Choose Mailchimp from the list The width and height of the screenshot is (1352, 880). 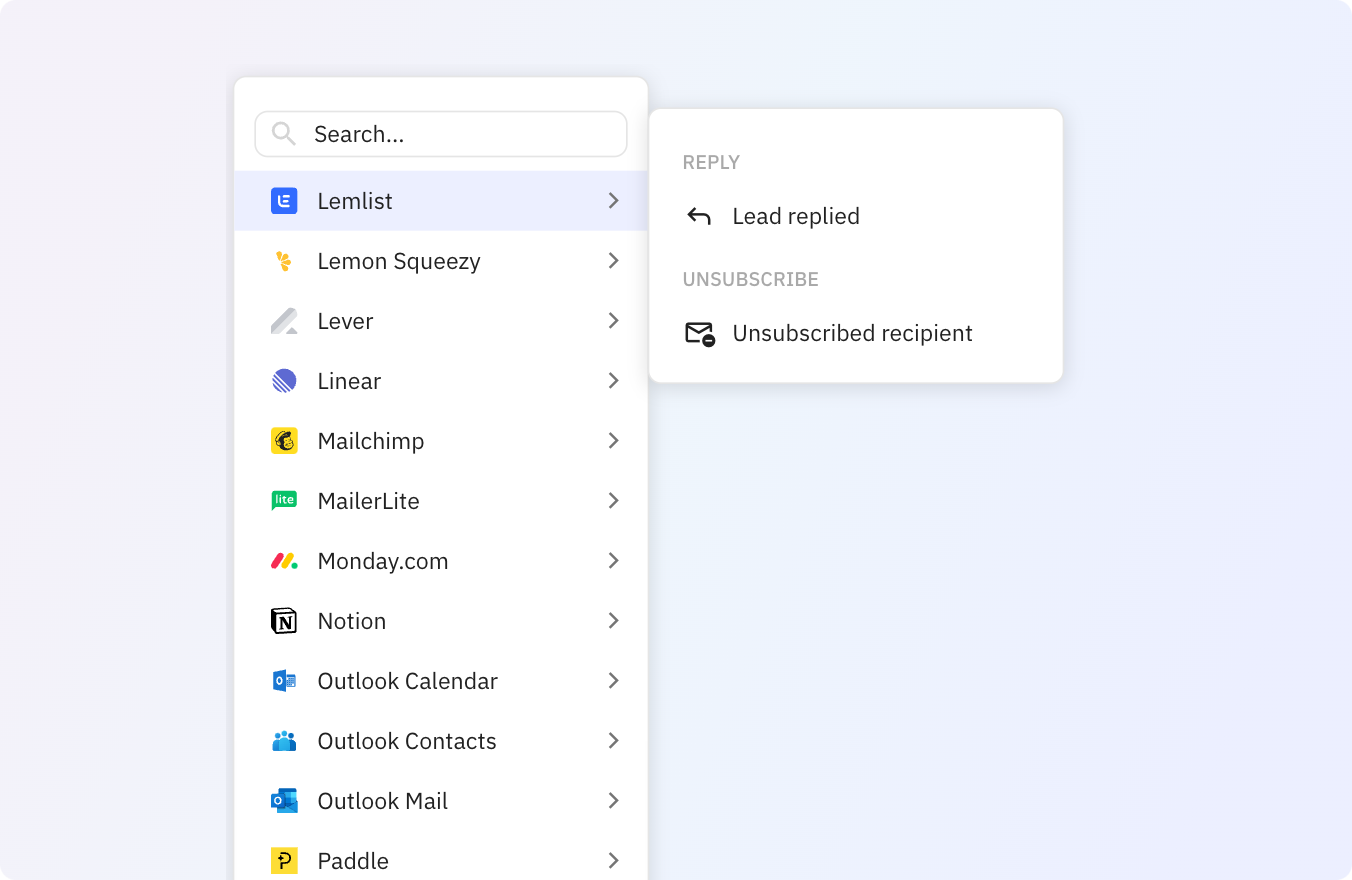click(441, 441)
